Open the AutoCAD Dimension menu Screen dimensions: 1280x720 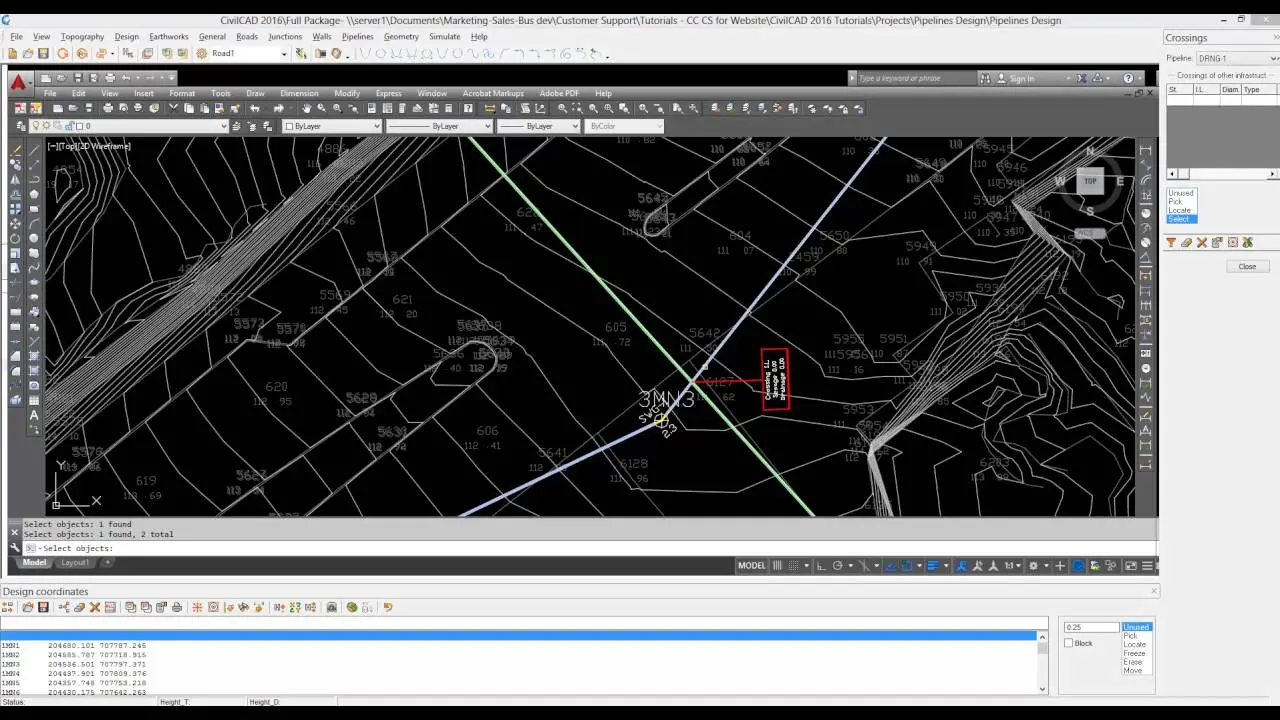coord(299,93)
